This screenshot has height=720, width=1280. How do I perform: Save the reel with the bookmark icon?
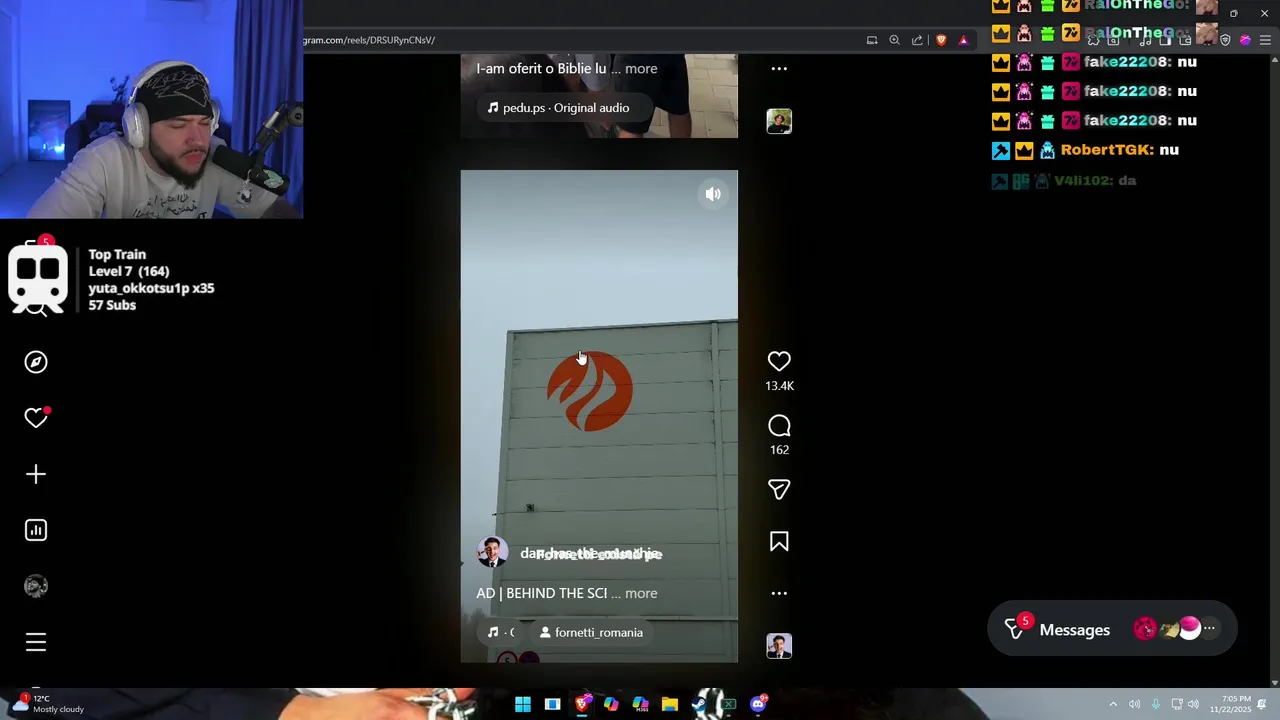point(779,541)
